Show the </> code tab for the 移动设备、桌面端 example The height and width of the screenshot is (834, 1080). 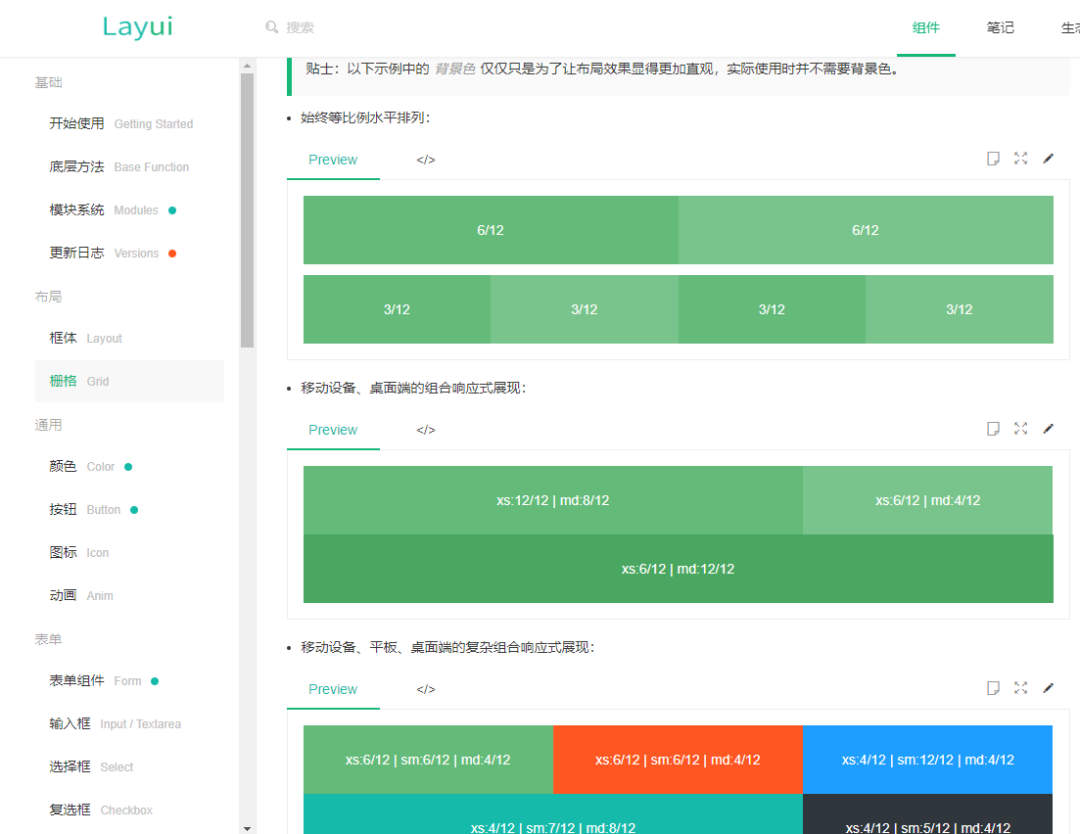pos(426,430)
